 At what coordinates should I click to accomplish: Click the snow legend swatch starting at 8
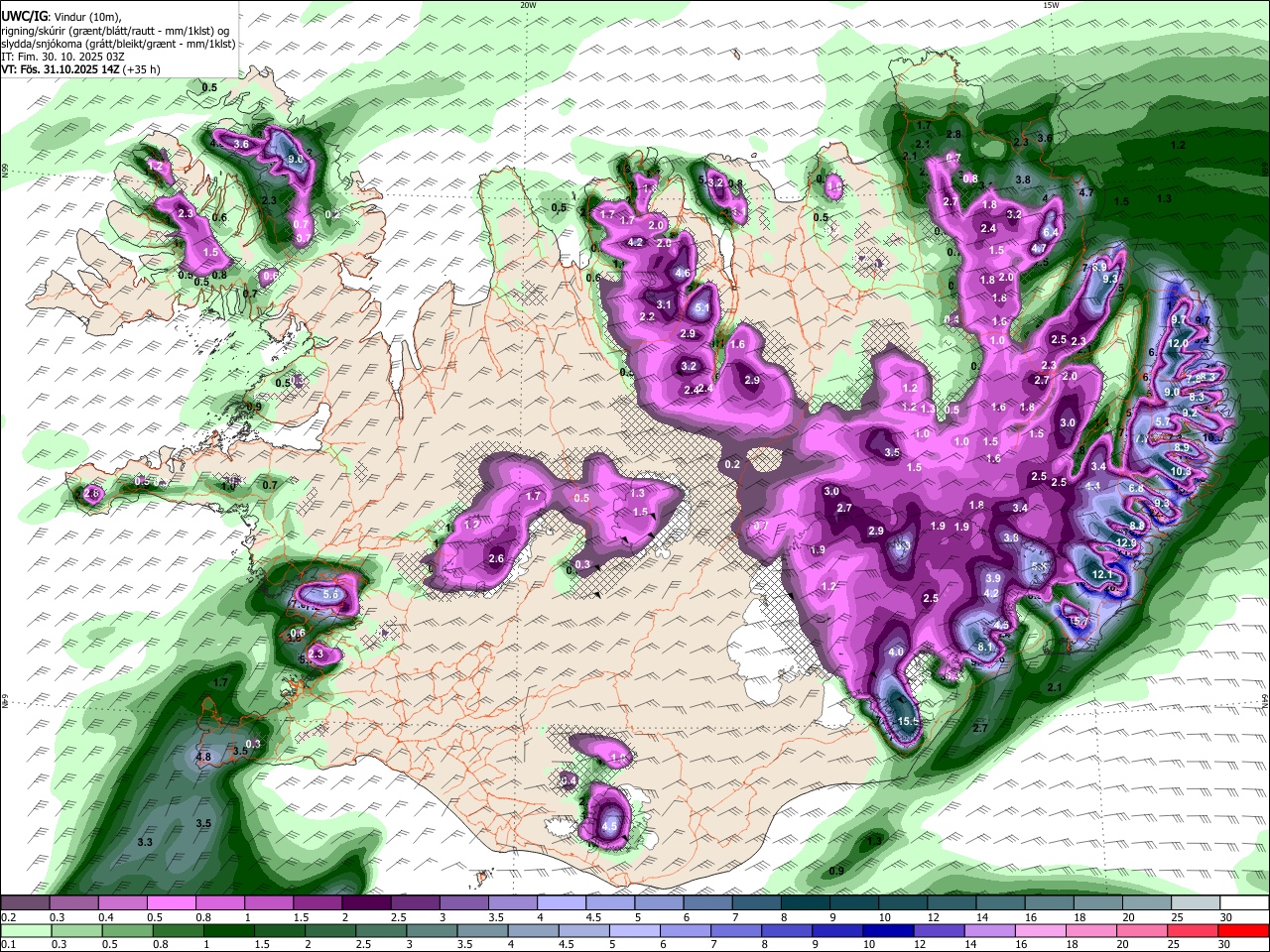click(806, 903)
